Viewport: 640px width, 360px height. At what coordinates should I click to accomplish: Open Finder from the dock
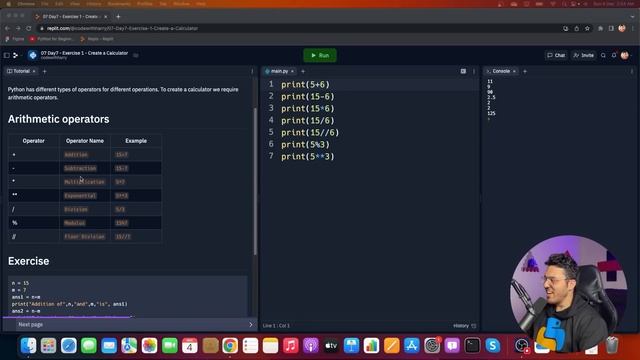coord(28,346)
